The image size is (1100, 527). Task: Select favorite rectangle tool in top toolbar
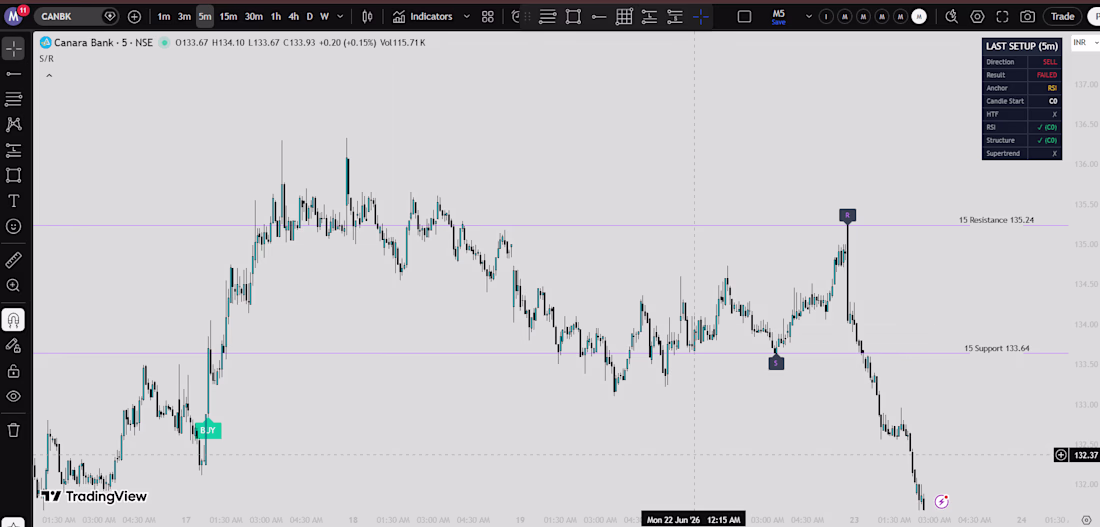[573, 16]
